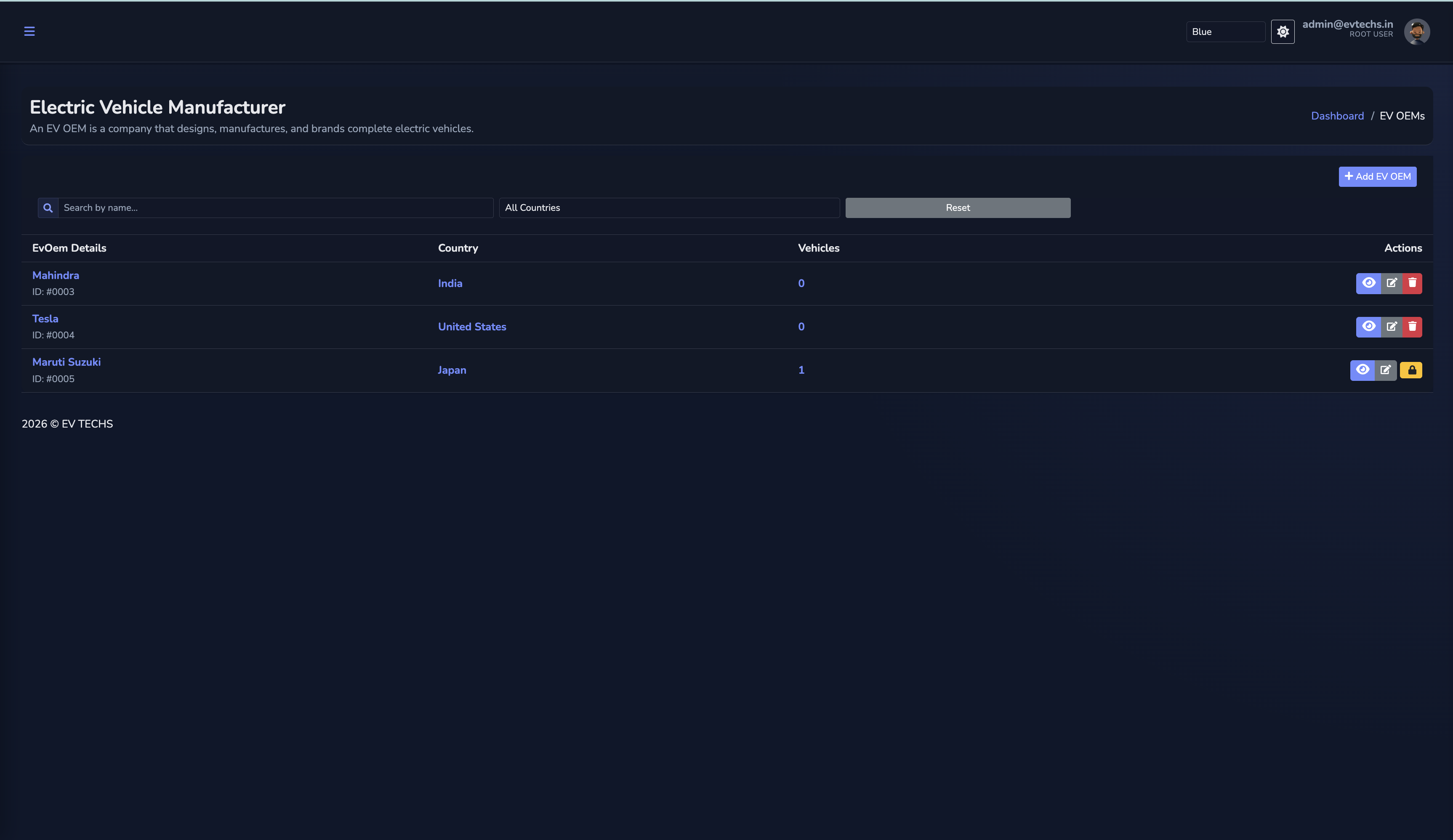Open the Maruti Suzuki name link

tap(67, 362)
